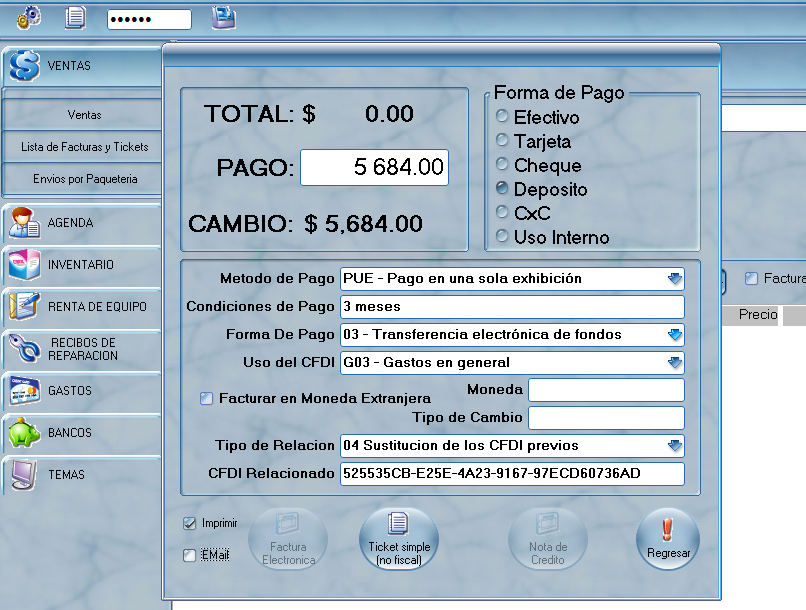The image size is (806, 610).
Task: Select CxC payment option
Action: [502, 212]
